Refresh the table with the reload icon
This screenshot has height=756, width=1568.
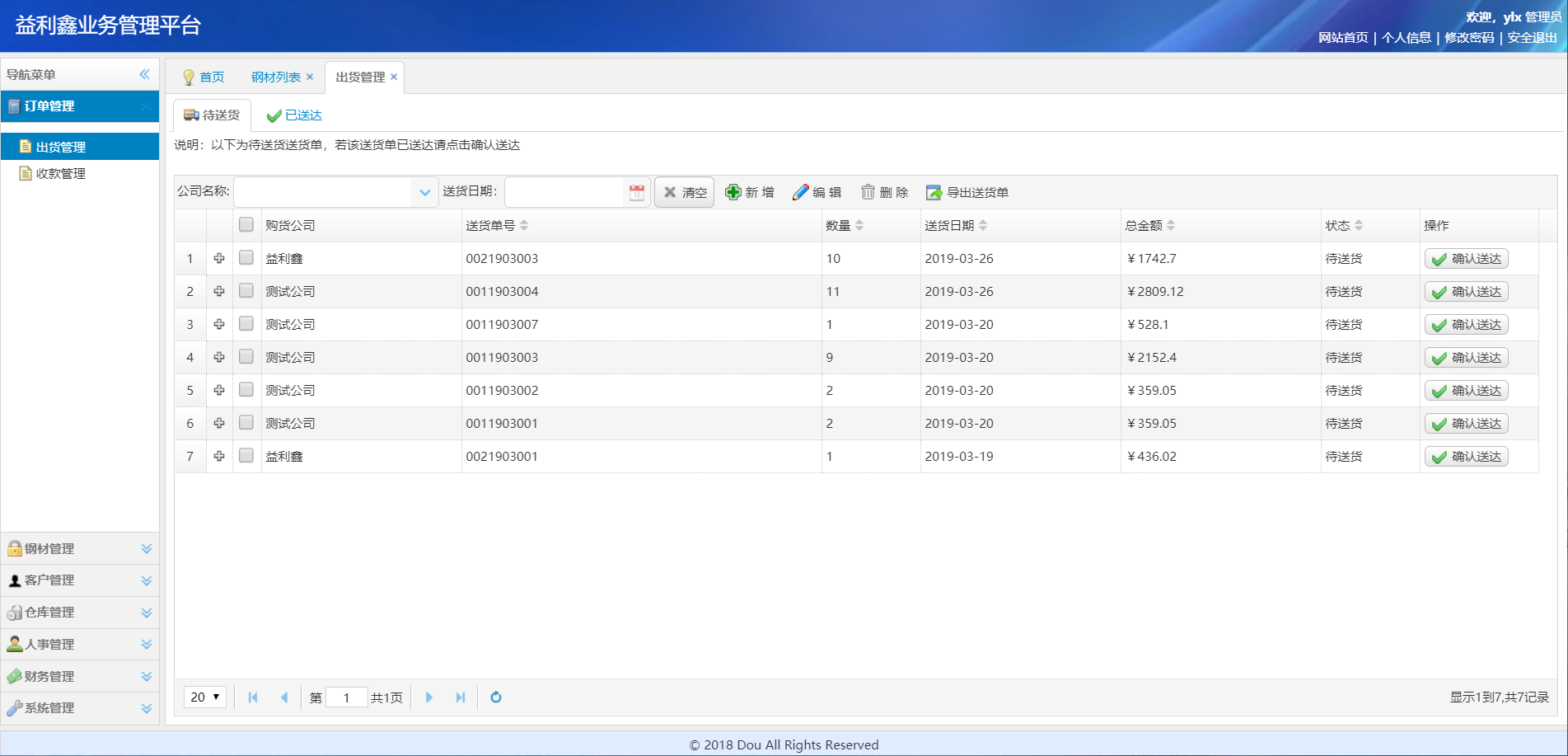[496, 697]
